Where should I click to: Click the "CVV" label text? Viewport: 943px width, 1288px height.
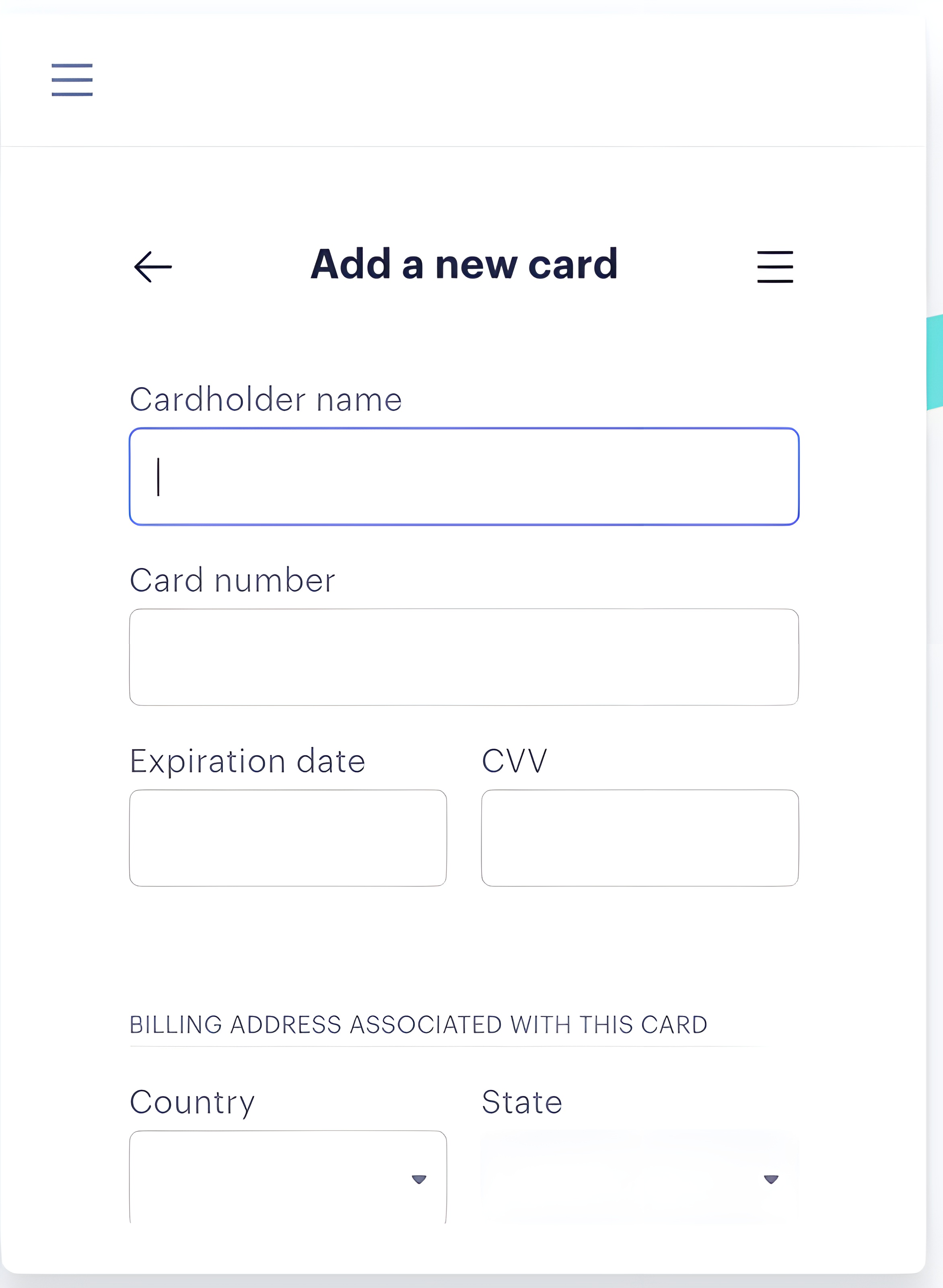tap(514, 762)
